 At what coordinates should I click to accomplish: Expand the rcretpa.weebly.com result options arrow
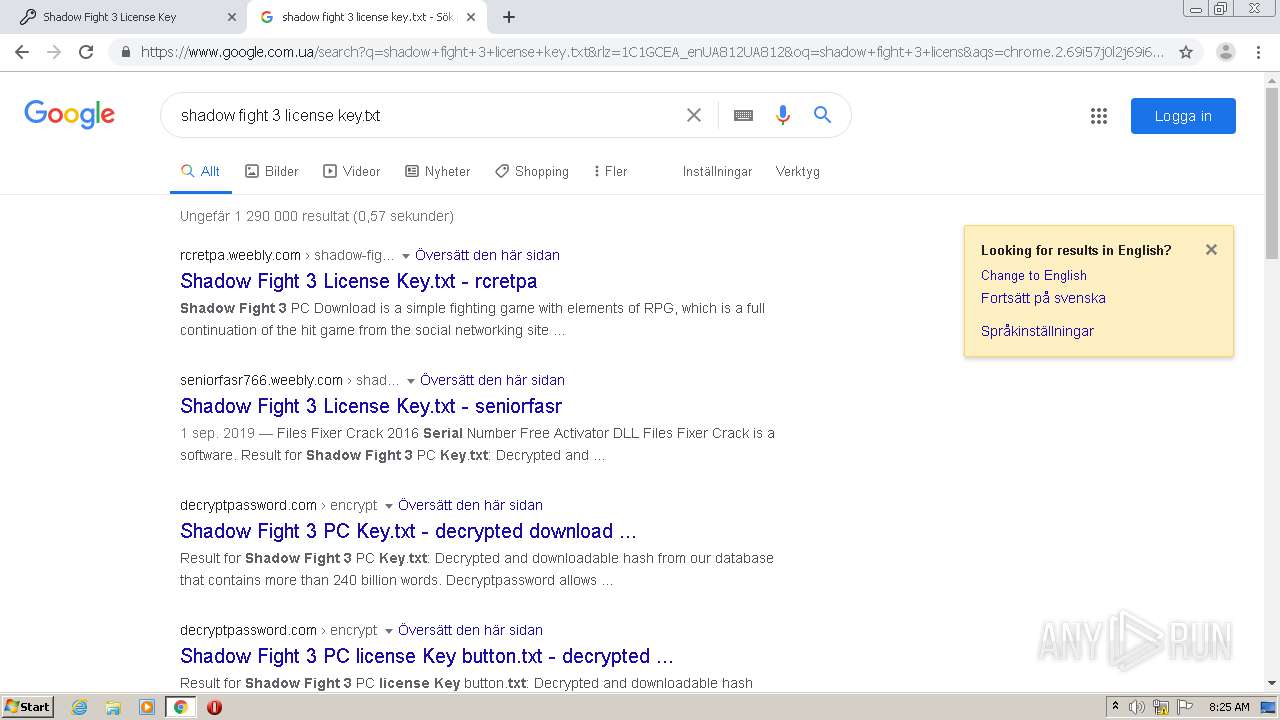[406, 256]
